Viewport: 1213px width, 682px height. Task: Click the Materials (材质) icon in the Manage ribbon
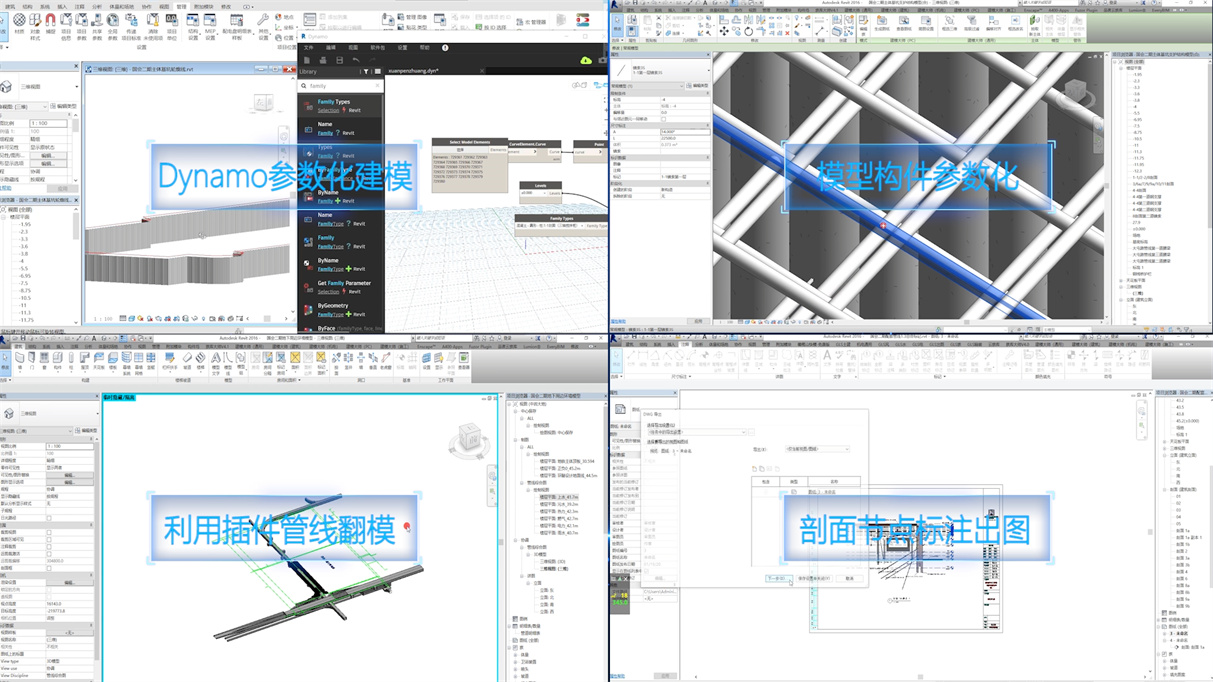pyautogui.click(x=19, y=22)
